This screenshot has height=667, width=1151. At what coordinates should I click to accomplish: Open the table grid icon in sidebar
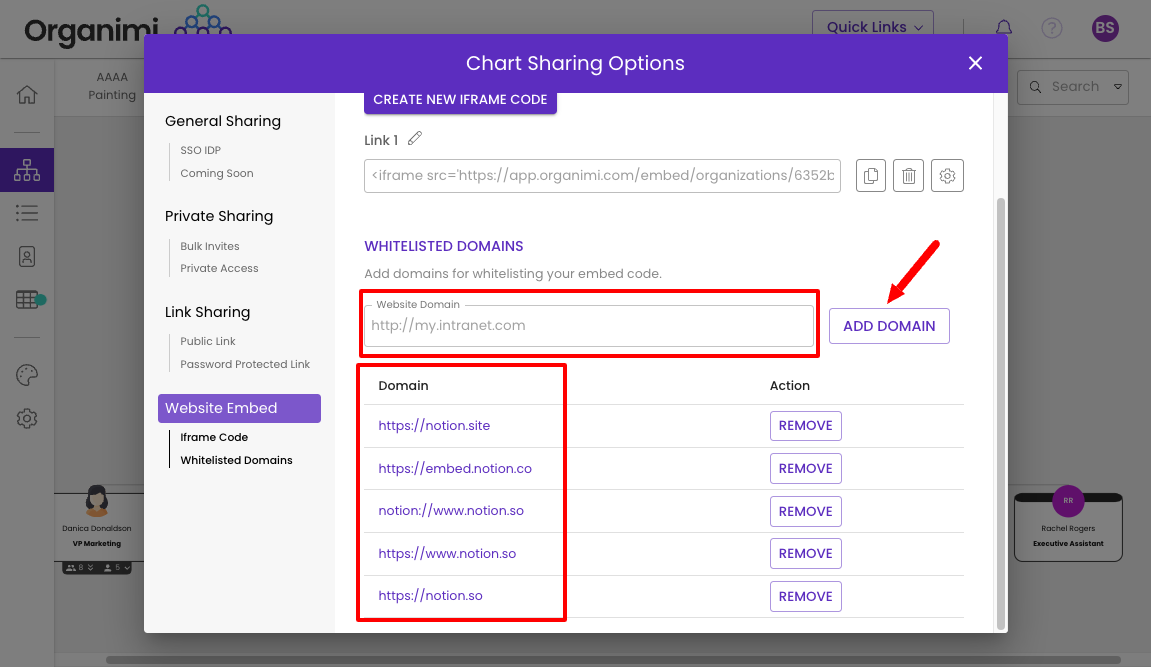[27, 299]
